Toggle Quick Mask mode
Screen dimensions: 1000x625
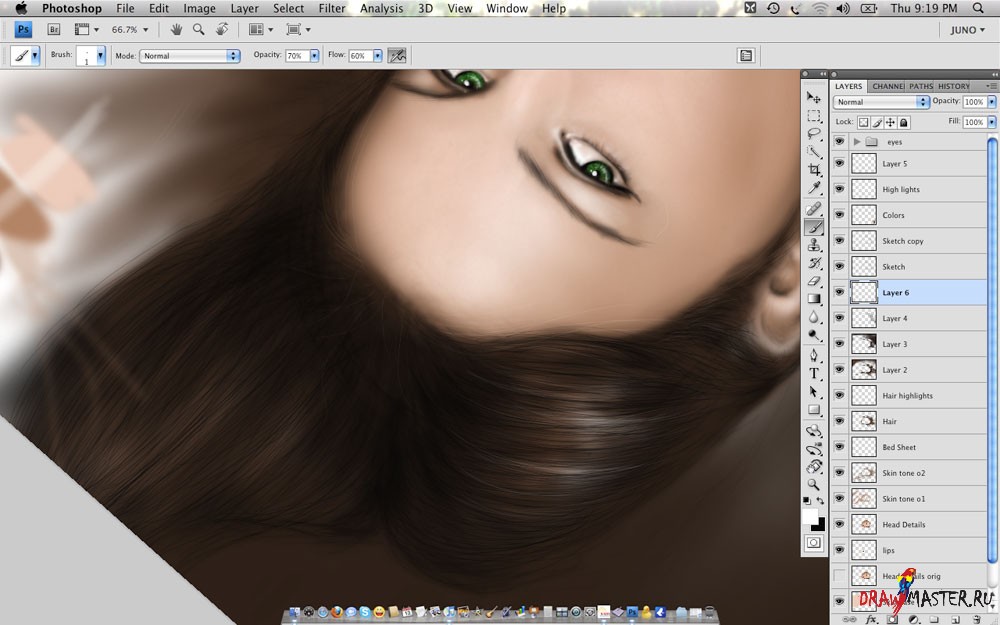pos(814,543)
